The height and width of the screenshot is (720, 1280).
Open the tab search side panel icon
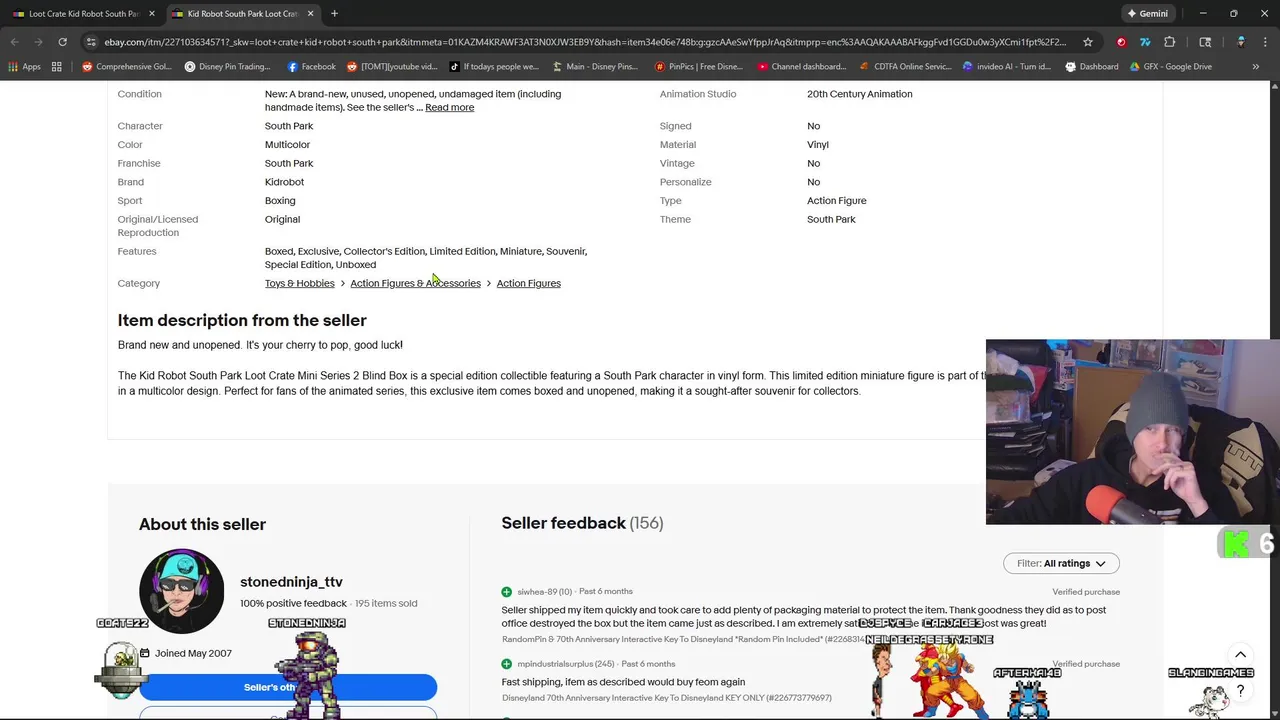tap(1205, 42)
